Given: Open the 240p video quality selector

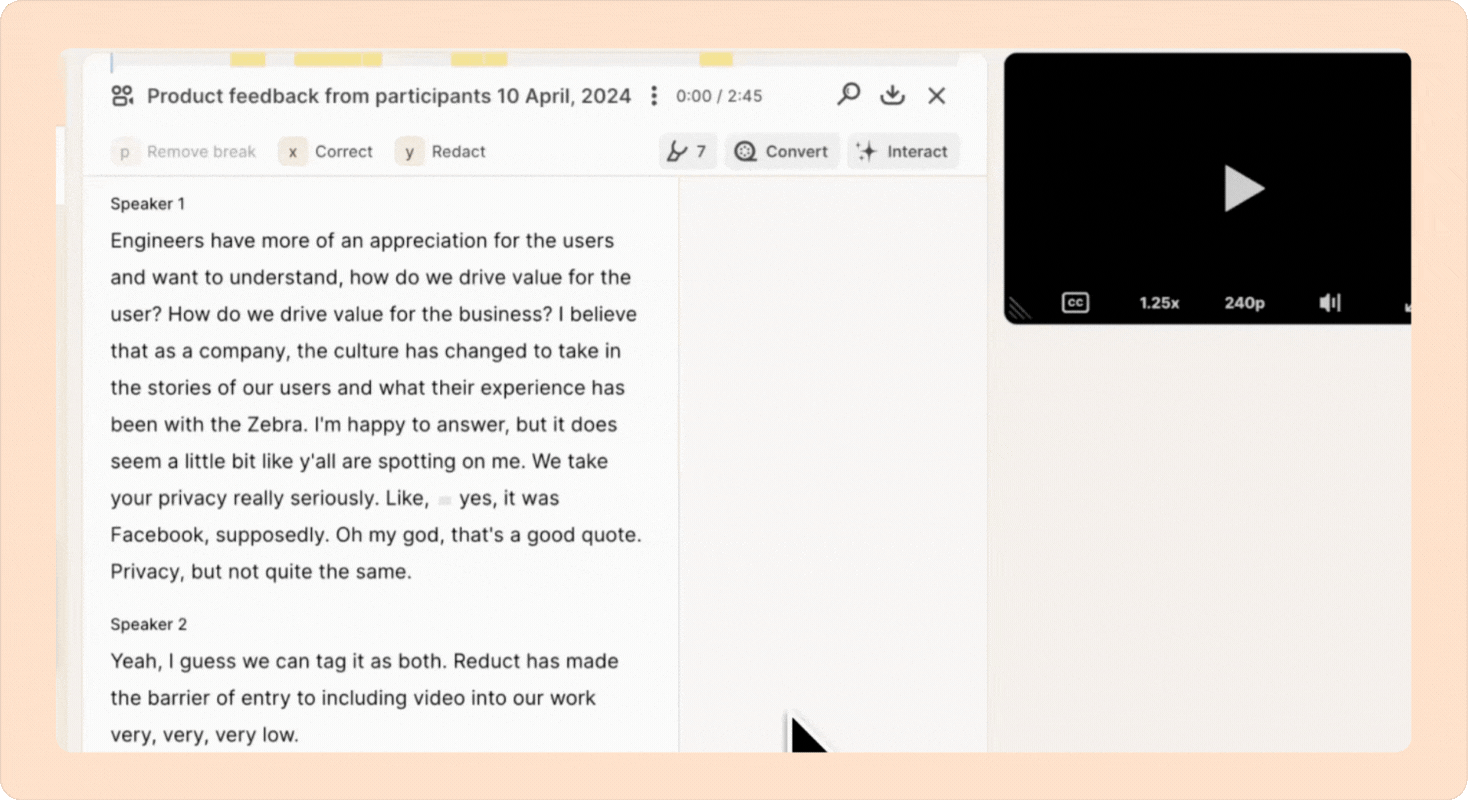Looking at the screenshot, I should point(1244,303).
